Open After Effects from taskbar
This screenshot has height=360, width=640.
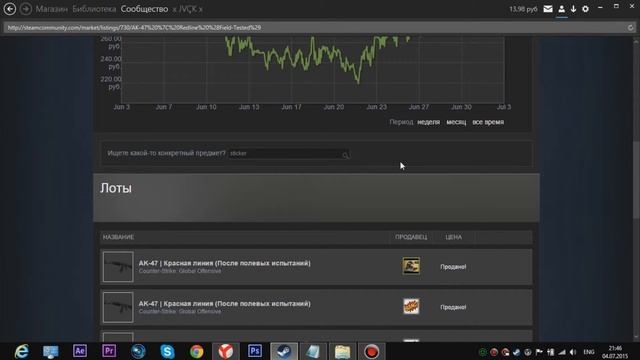tap(80, 351)
